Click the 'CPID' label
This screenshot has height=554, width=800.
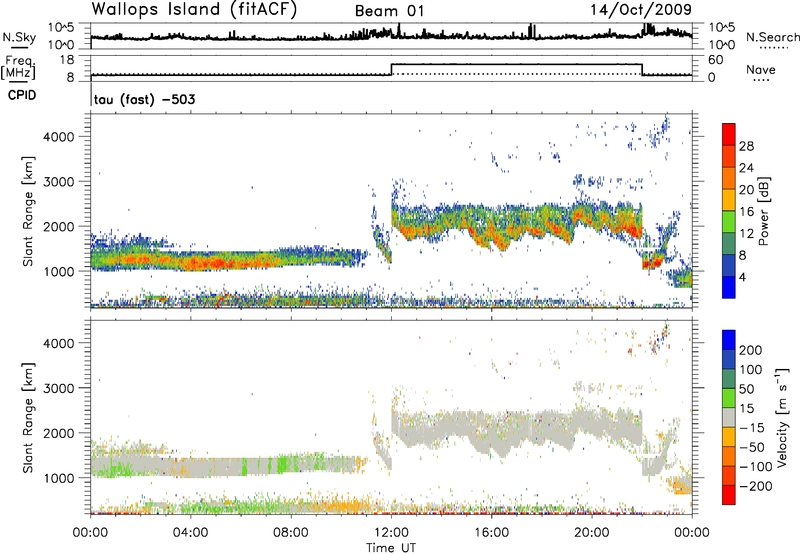pos(22,95)
